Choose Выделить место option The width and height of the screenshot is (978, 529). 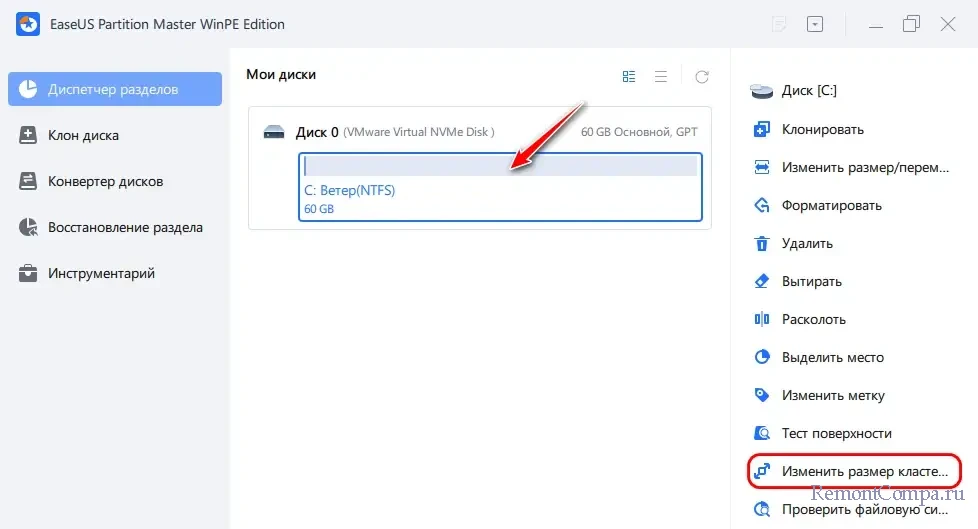pos(833,357)
